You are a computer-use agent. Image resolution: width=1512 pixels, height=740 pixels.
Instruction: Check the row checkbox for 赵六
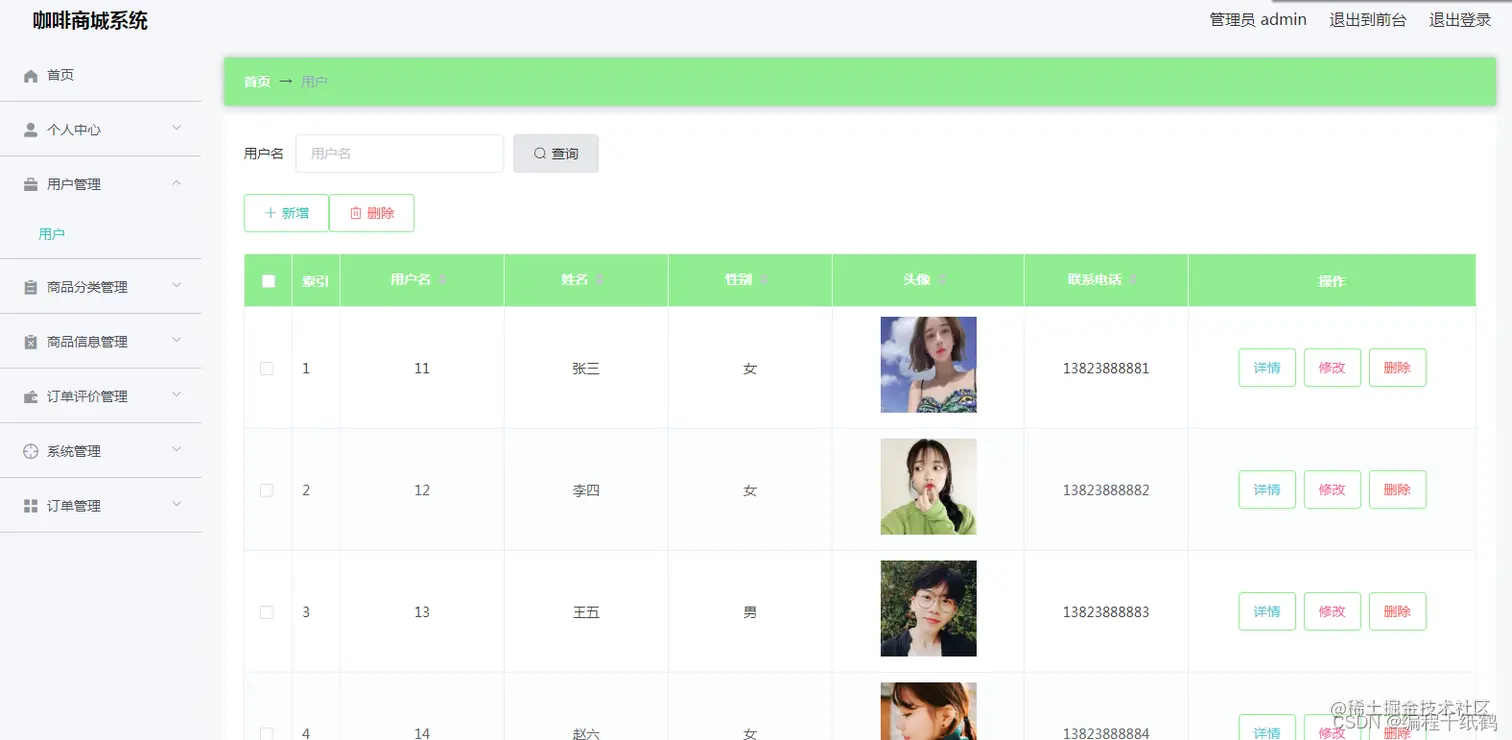coord(267,733)
